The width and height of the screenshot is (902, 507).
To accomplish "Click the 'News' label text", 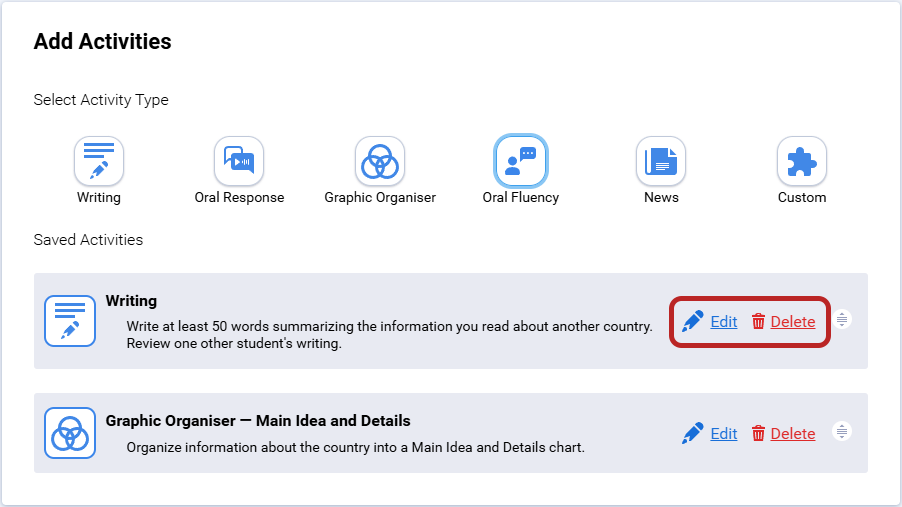I will point(661,197).
